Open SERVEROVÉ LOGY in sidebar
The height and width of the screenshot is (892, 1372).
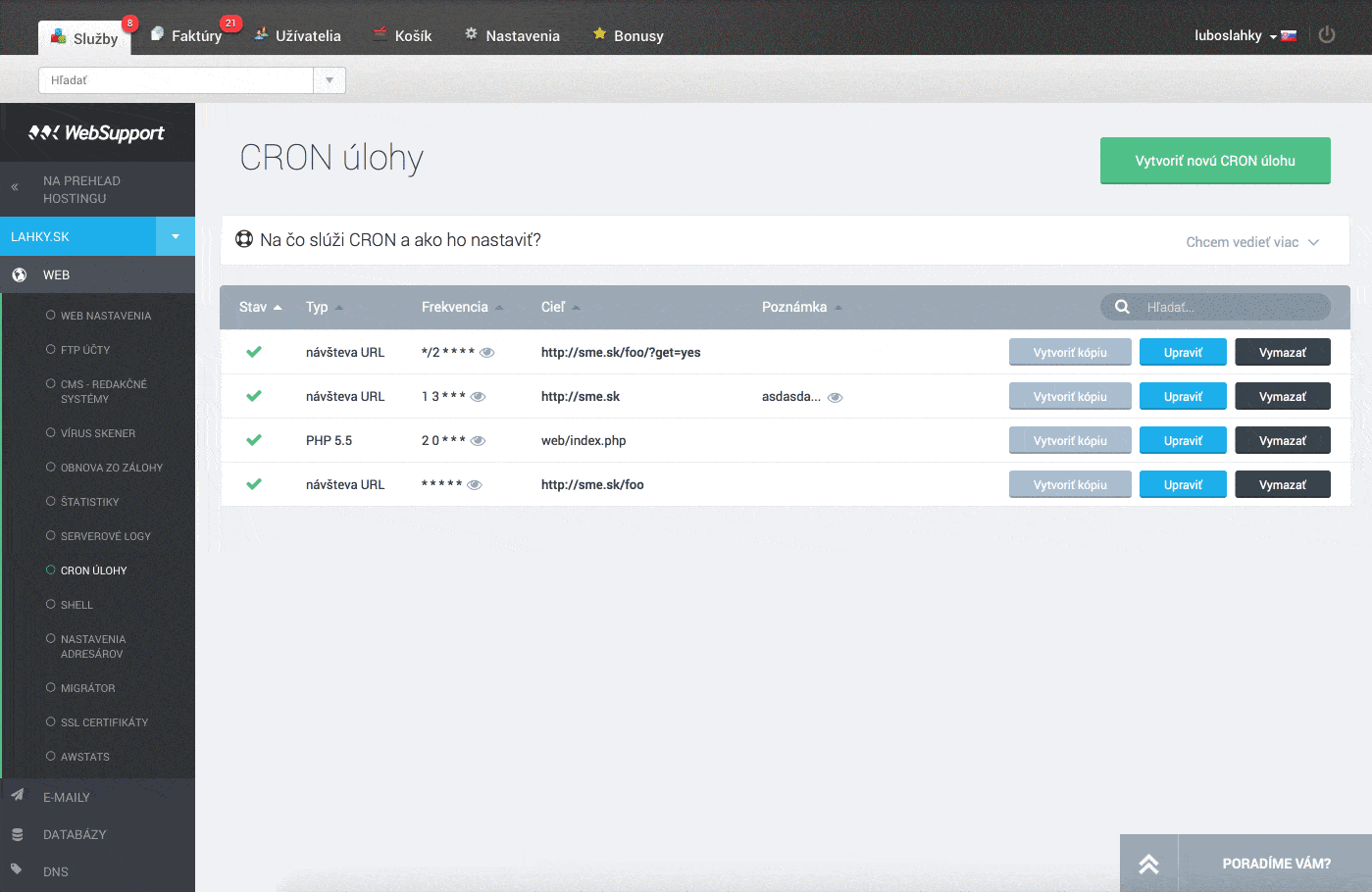[x=106, y=536]
